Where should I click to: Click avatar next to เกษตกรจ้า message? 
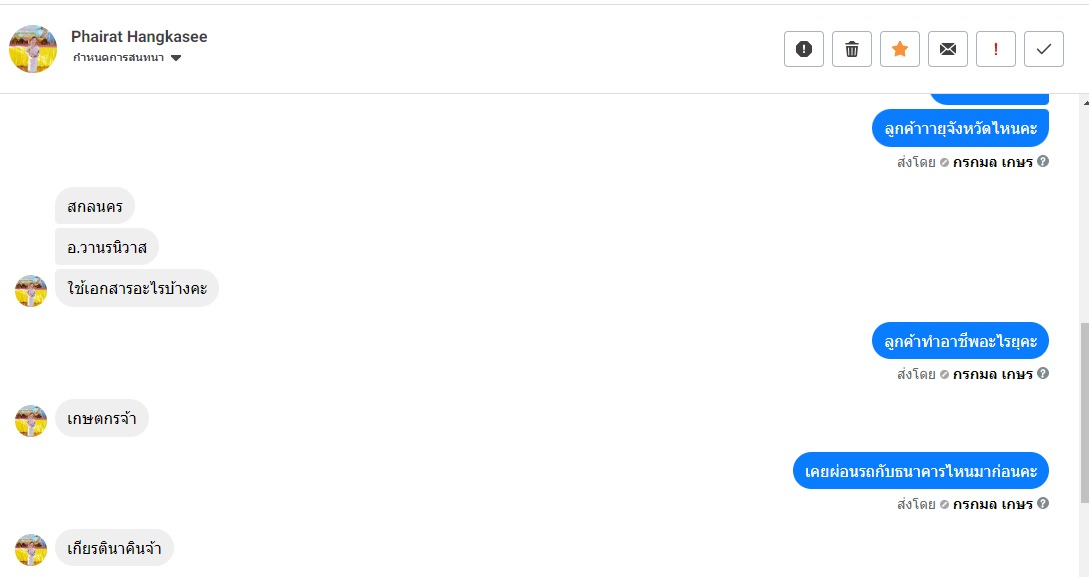point(31,421)
